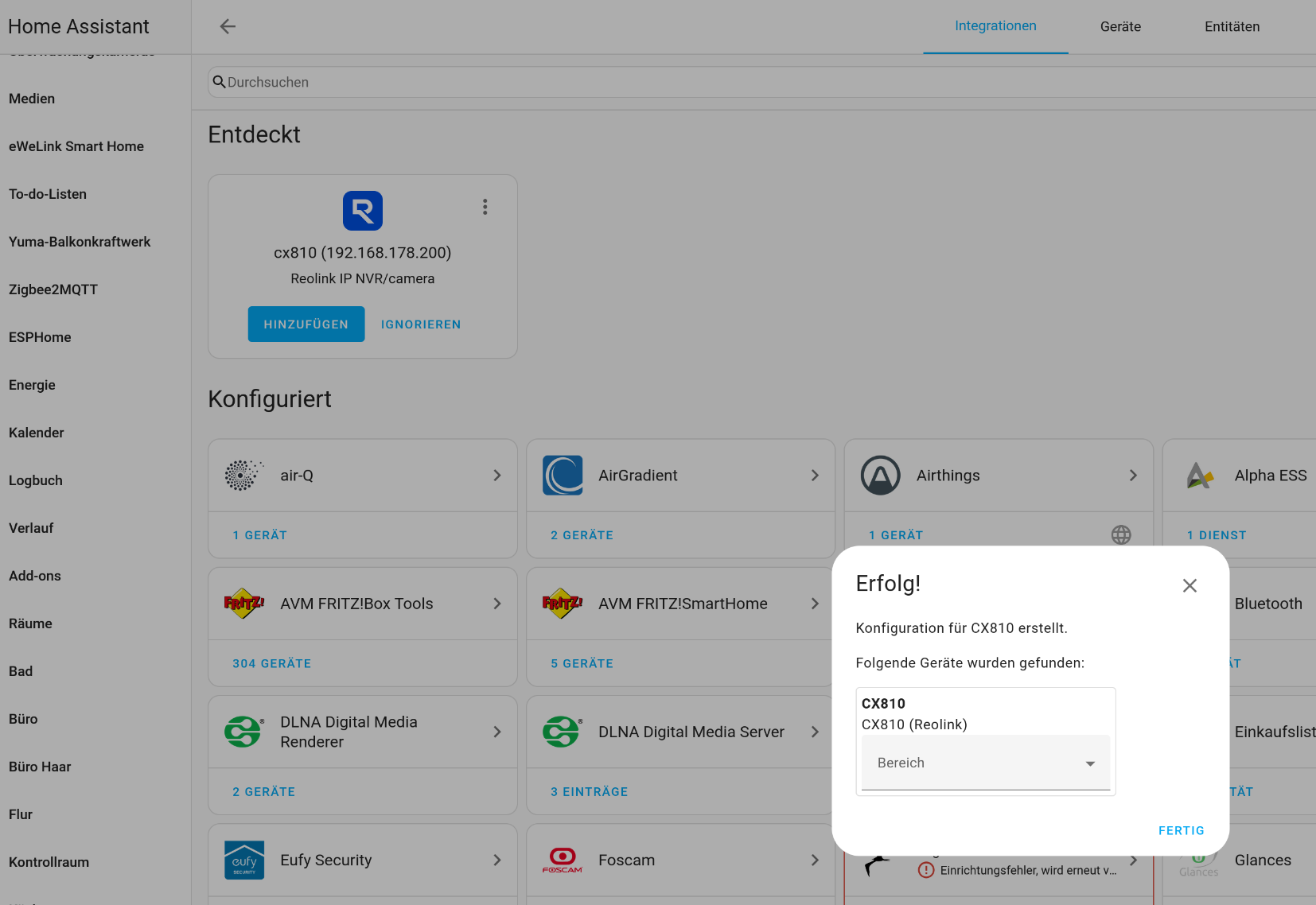This screenshot has height=905, width=1316.
Task: Click the Airthings cloud globe icon
Action: click(1121, 535)
